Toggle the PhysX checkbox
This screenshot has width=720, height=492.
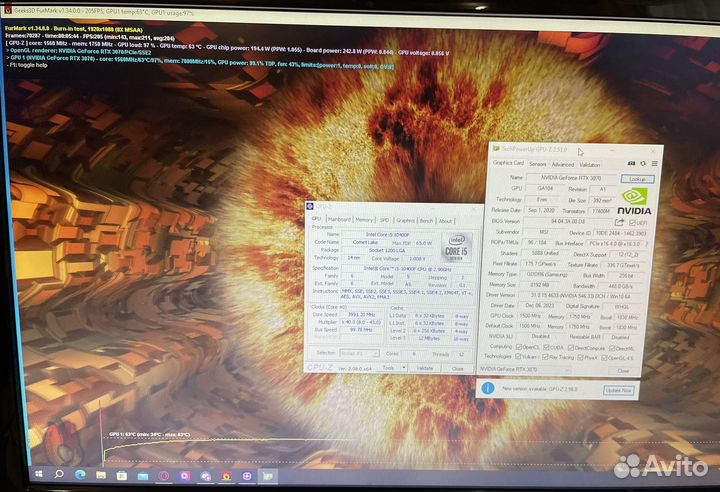tap(580, 357)
